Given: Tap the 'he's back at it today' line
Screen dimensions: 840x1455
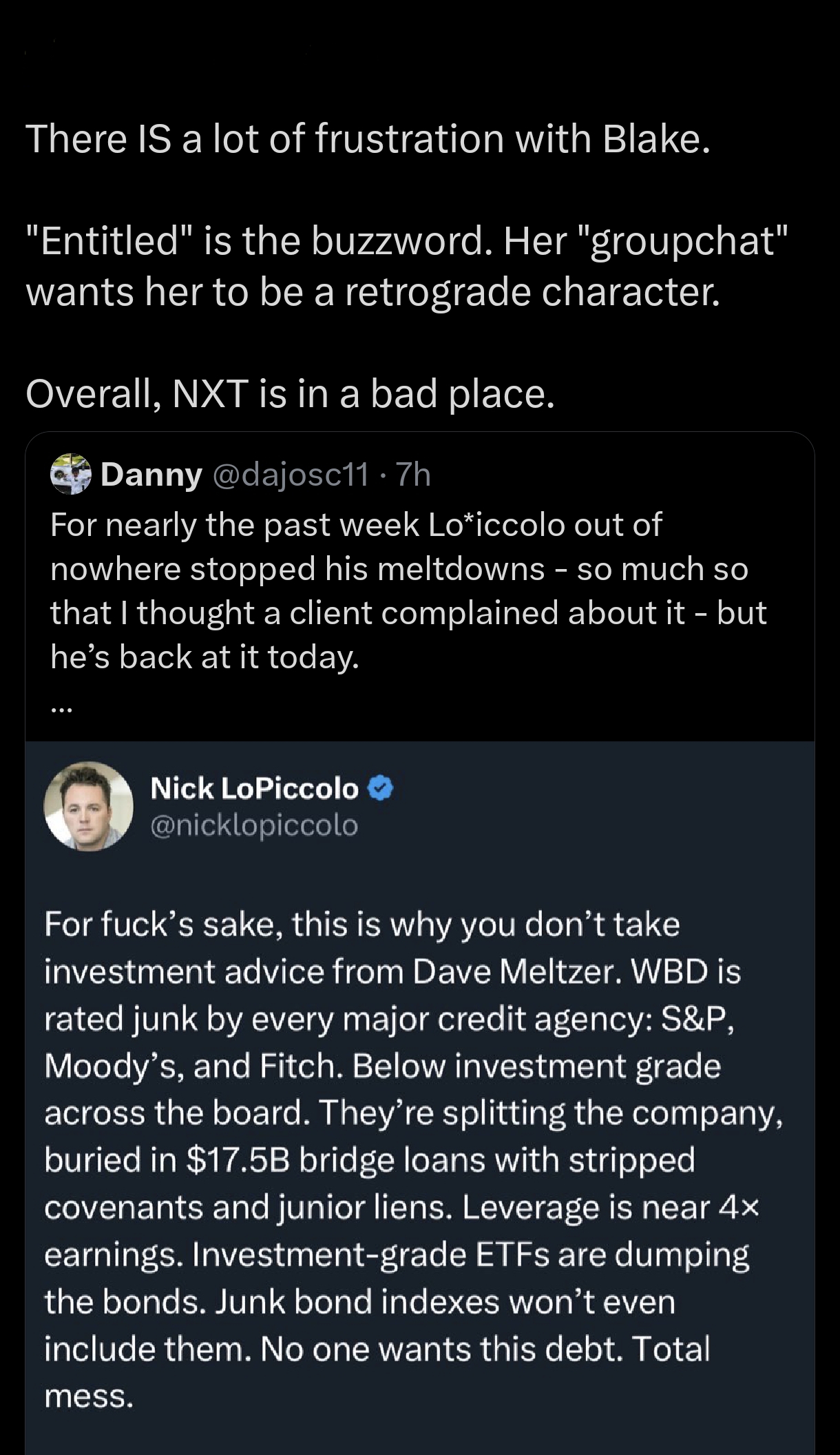Looking at the screenshot, I should click(x=204, y=657).
